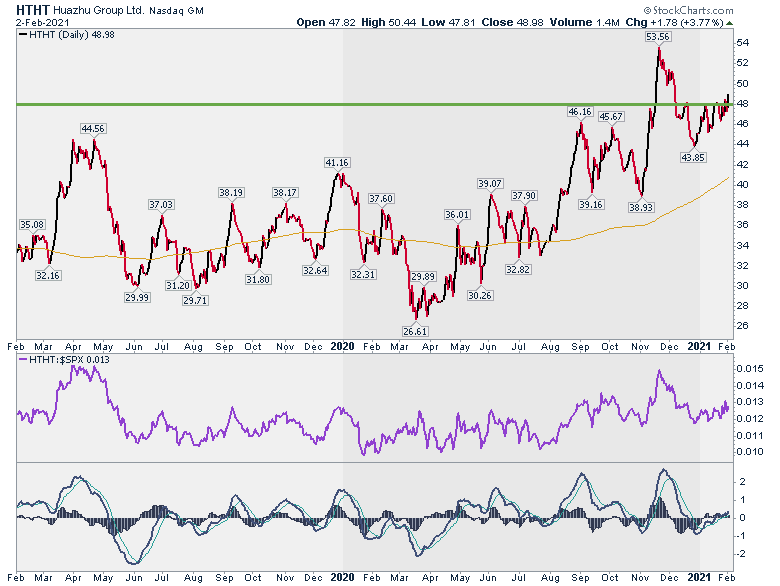Click the Low 47.81 value
780x586 pixels.
click(448, 22)
